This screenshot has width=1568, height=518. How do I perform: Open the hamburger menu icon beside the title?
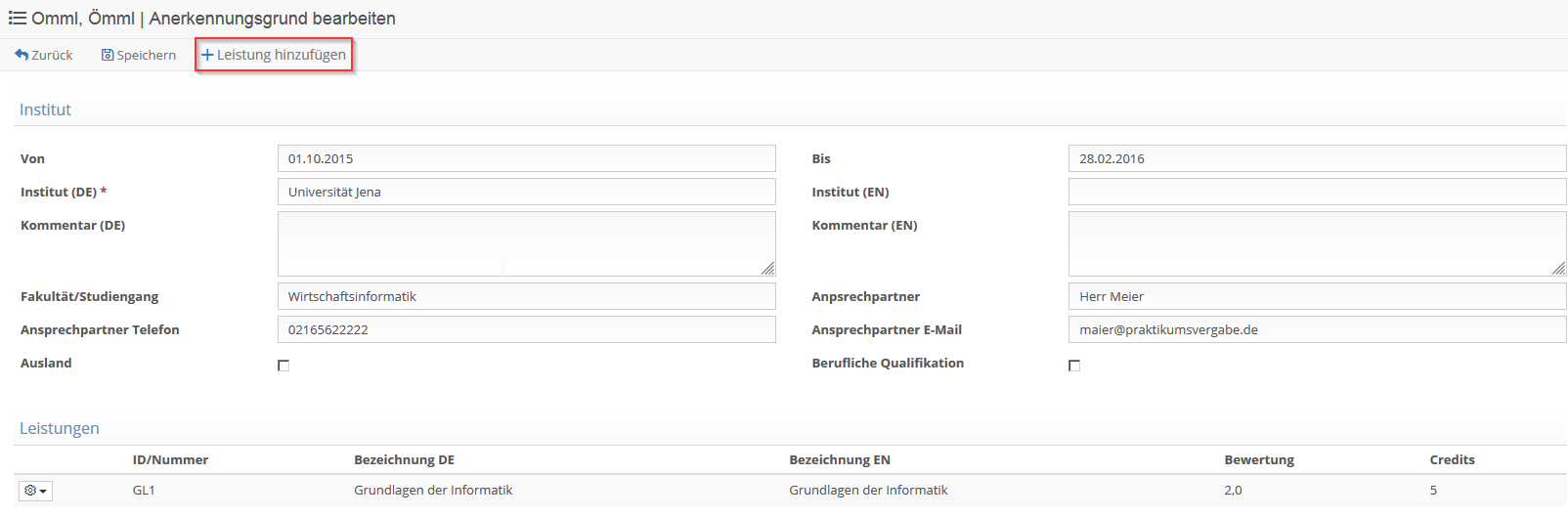tap(18, 19)
